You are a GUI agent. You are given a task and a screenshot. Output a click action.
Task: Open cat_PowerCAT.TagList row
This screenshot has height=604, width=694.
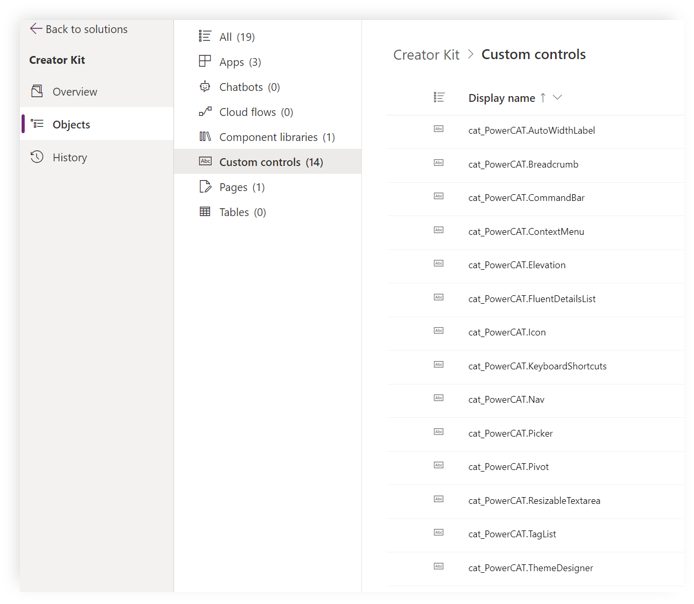click(536, 534)
